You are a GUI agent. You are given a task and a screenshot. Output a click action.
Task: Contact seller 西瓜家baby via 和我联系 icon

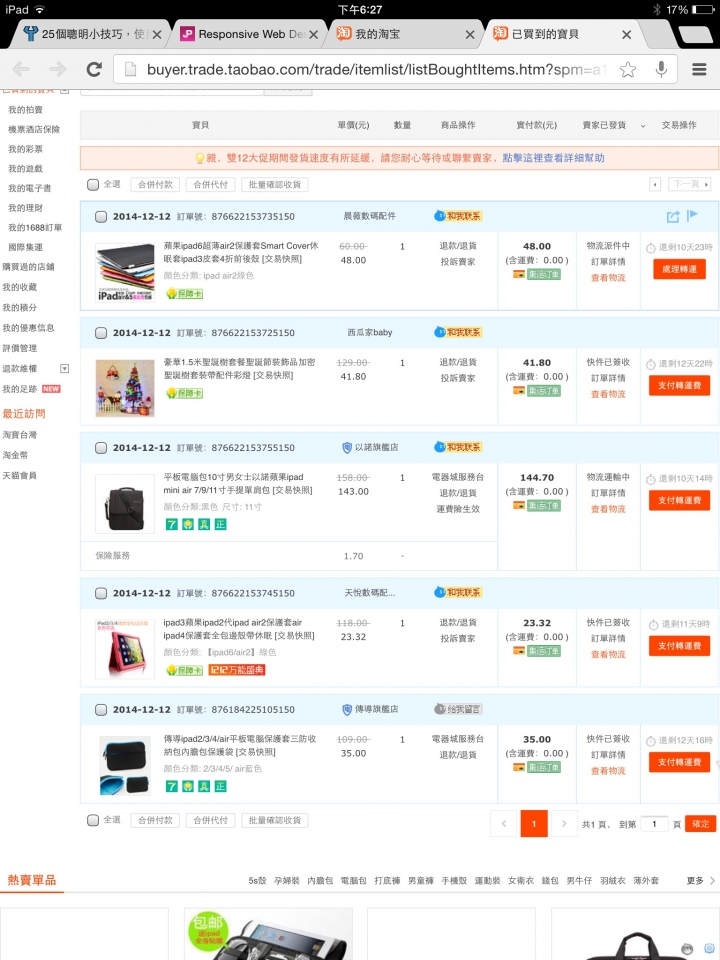point(458,332)
